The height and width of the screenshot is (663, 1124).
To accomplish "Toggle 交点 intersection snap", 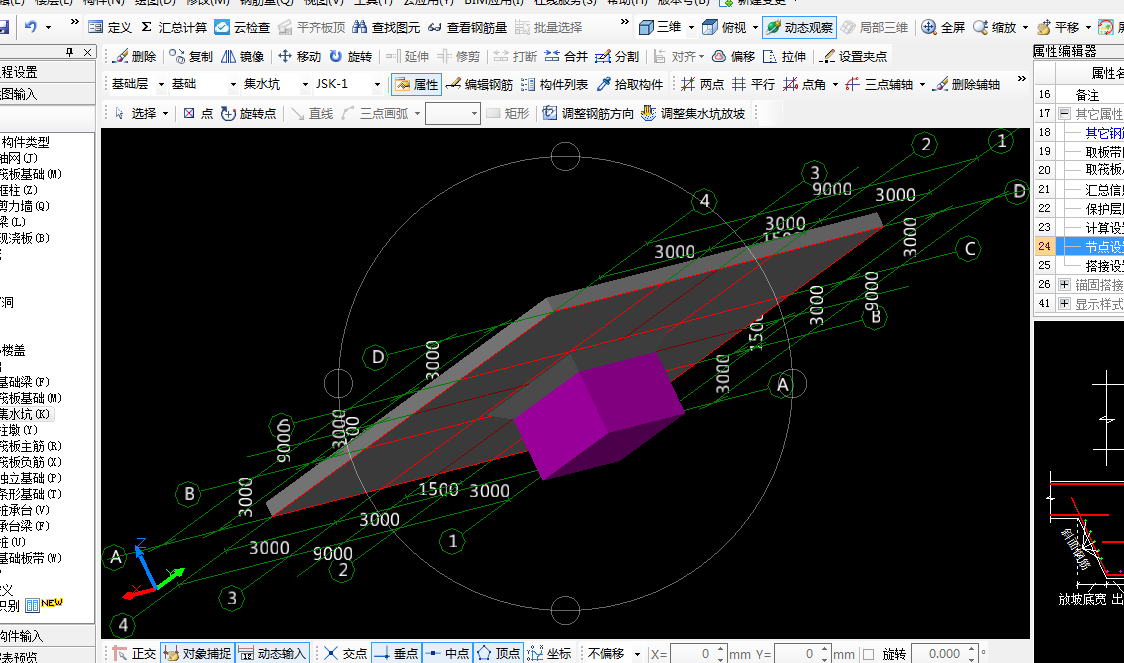I will (345, 654).
